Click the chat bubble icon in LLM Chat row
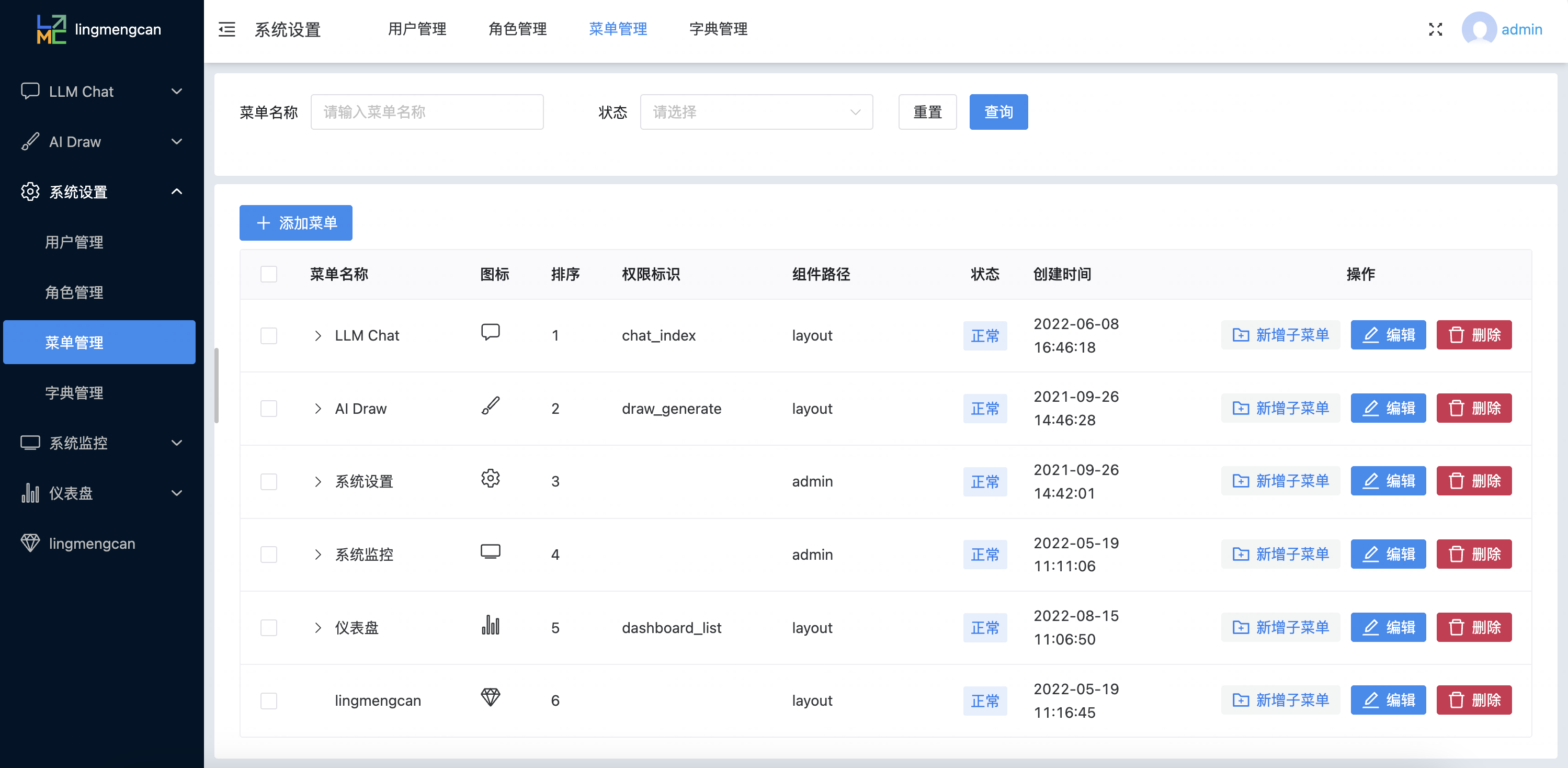1568x768 pixels. (490, 333)
